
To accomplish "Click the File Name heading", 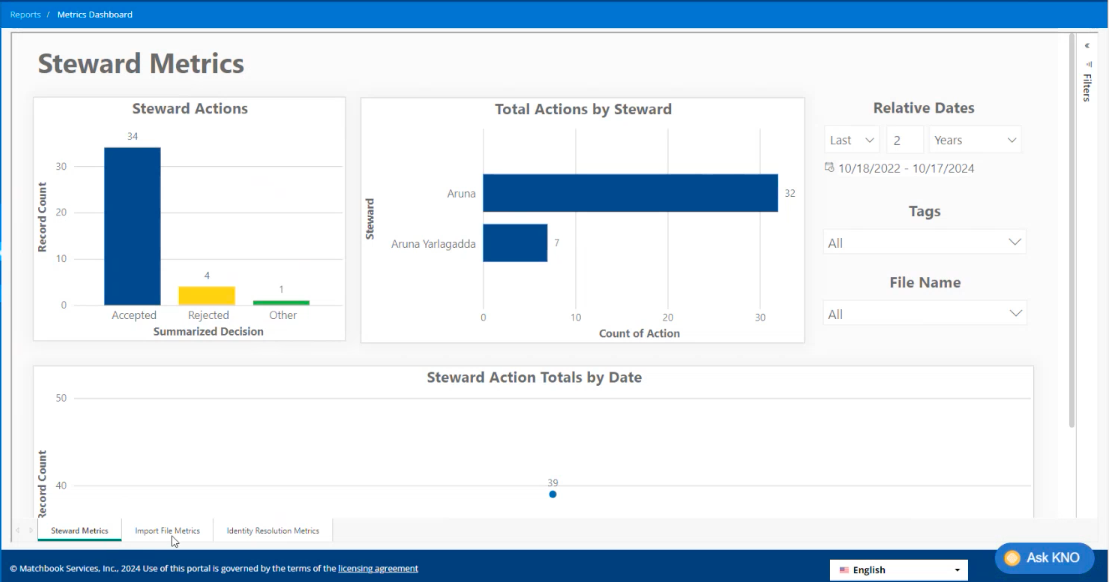I will 924,282.
